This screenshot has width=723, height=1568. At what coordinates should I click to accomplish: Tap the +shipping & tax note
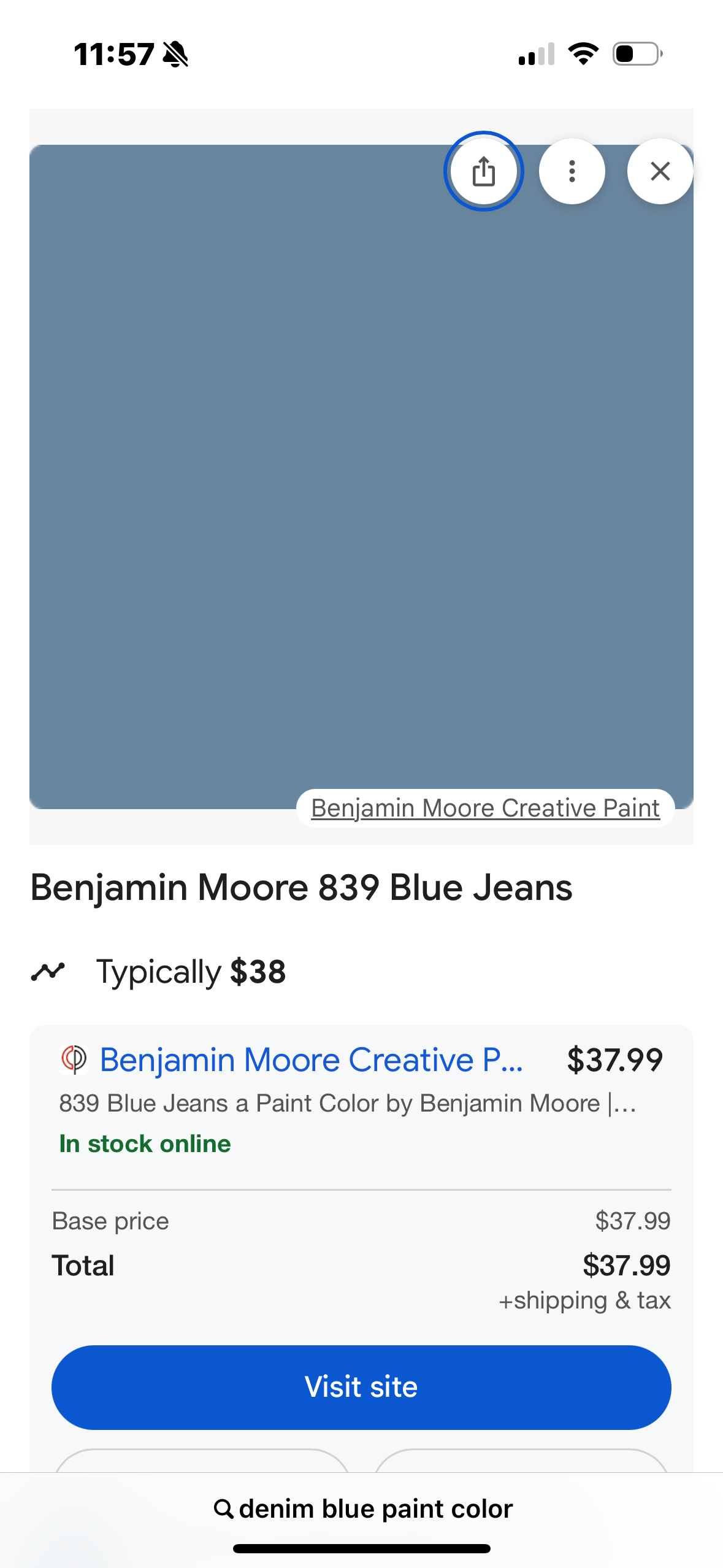584,1300
